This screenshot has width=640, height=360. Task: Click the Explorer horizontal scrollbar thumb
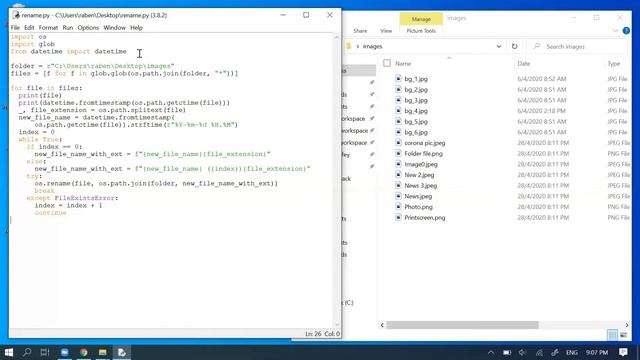462,325
